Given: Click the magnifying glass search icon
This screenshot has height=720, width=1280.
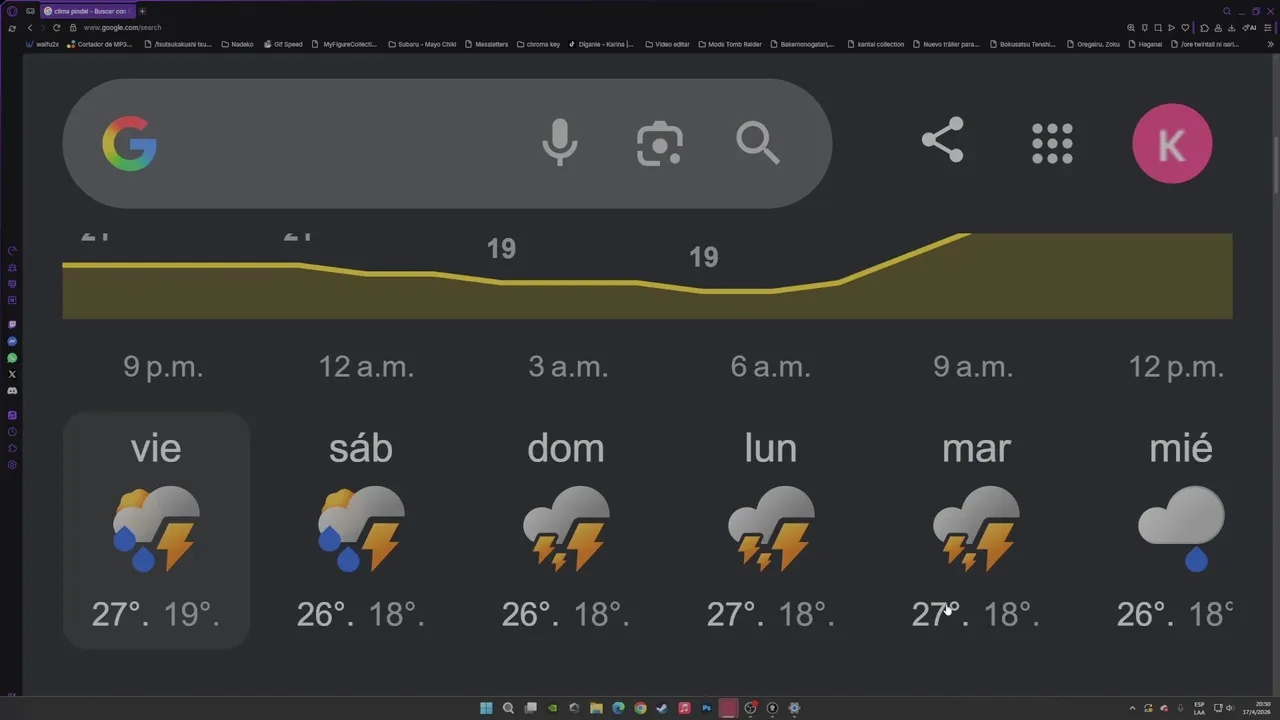Looking at the screenshot, I should (x=758, y=143).
